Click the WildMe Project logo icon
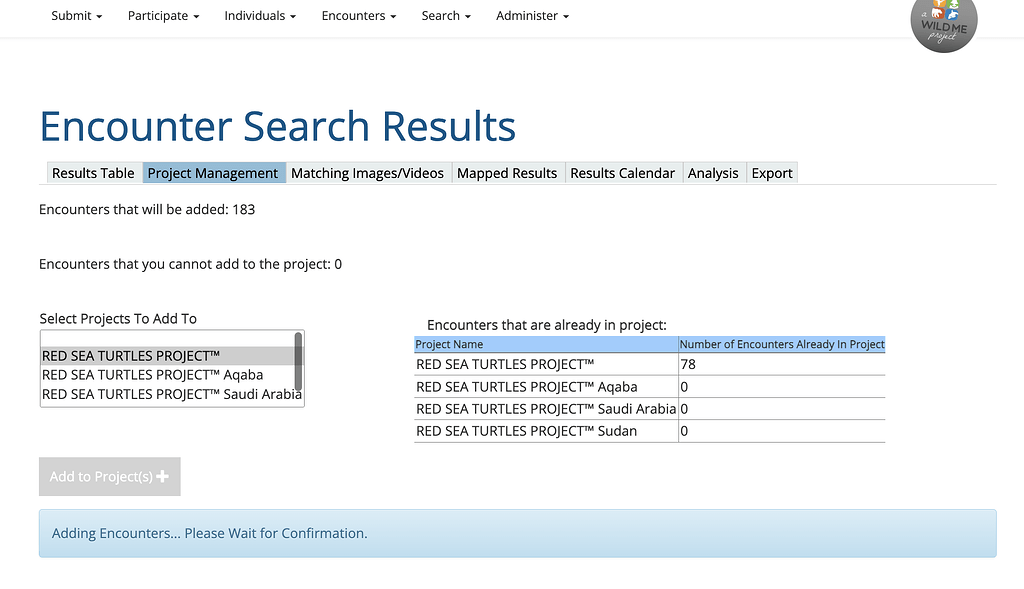The image size is (1024, 589). pos(943,24)
